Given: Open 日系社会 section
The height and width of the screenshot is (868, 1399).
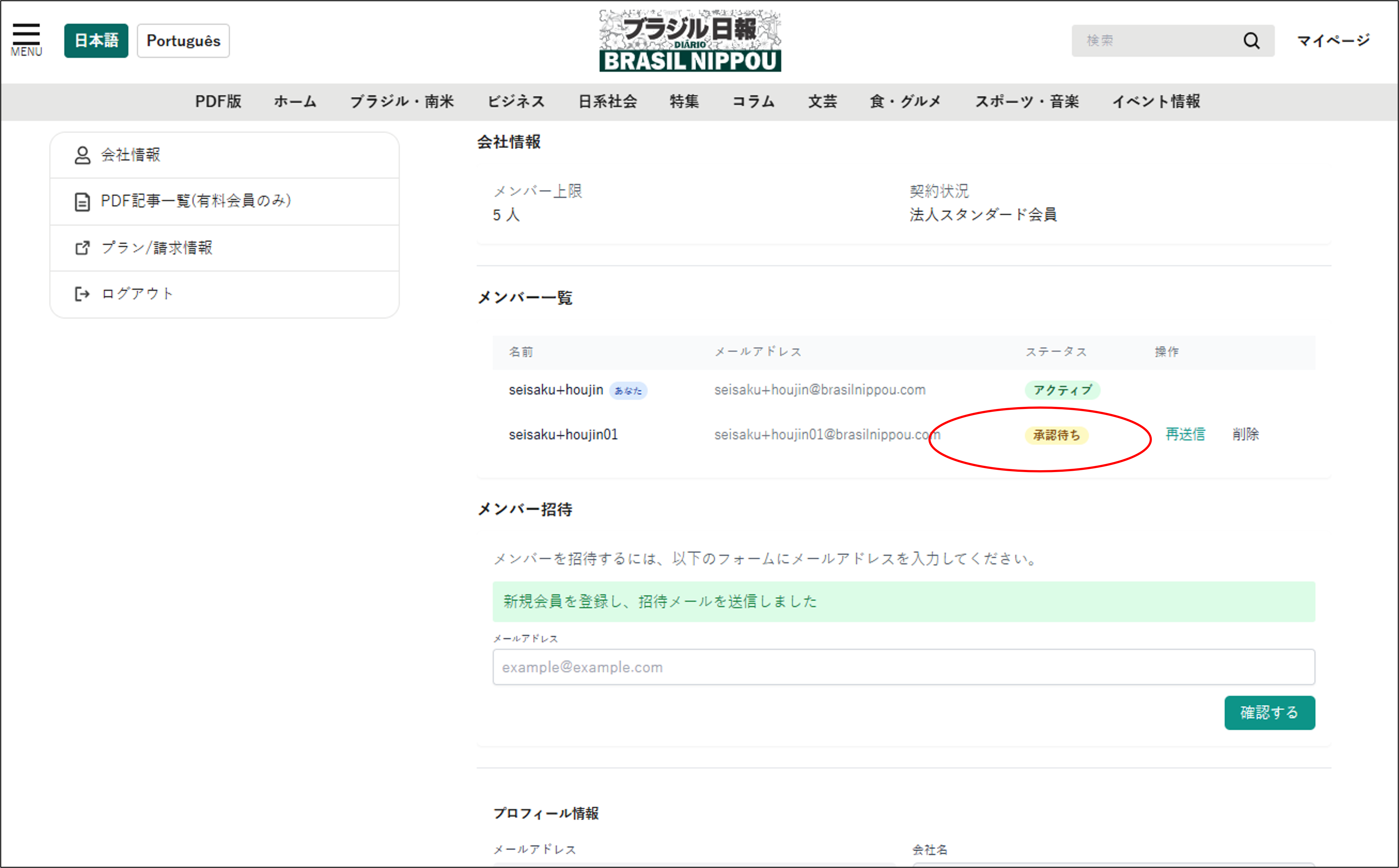Looking at the screenshot, I should 607,102.
